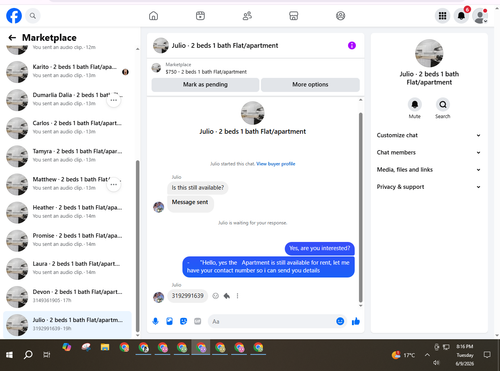Image resolution: width=500 pixels, height=371 pixels.
Task: Open the Windows notification center icon
Action: pos(487,355)
